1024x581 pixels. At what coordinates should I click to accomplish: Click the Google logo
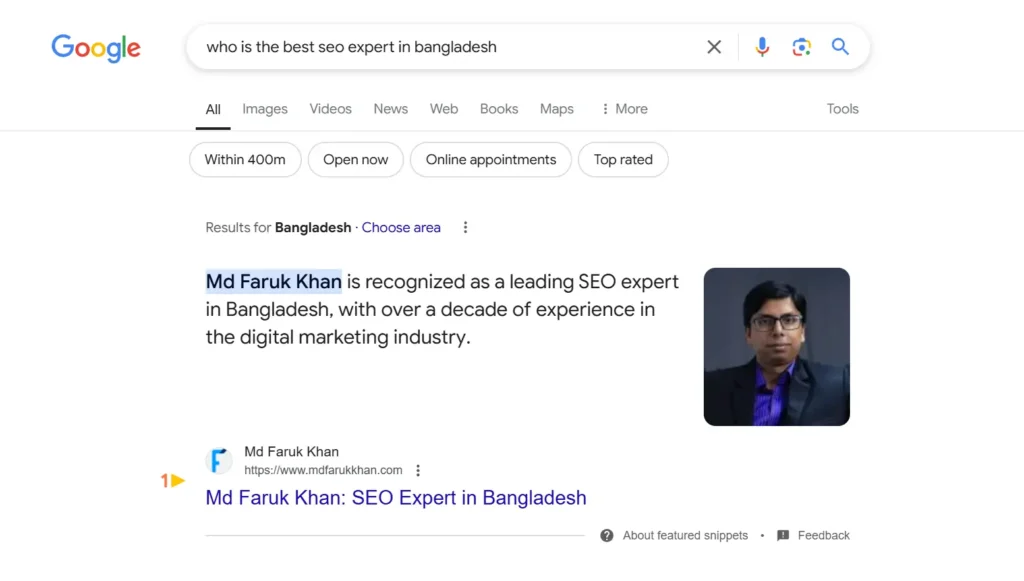coord(96,47)
